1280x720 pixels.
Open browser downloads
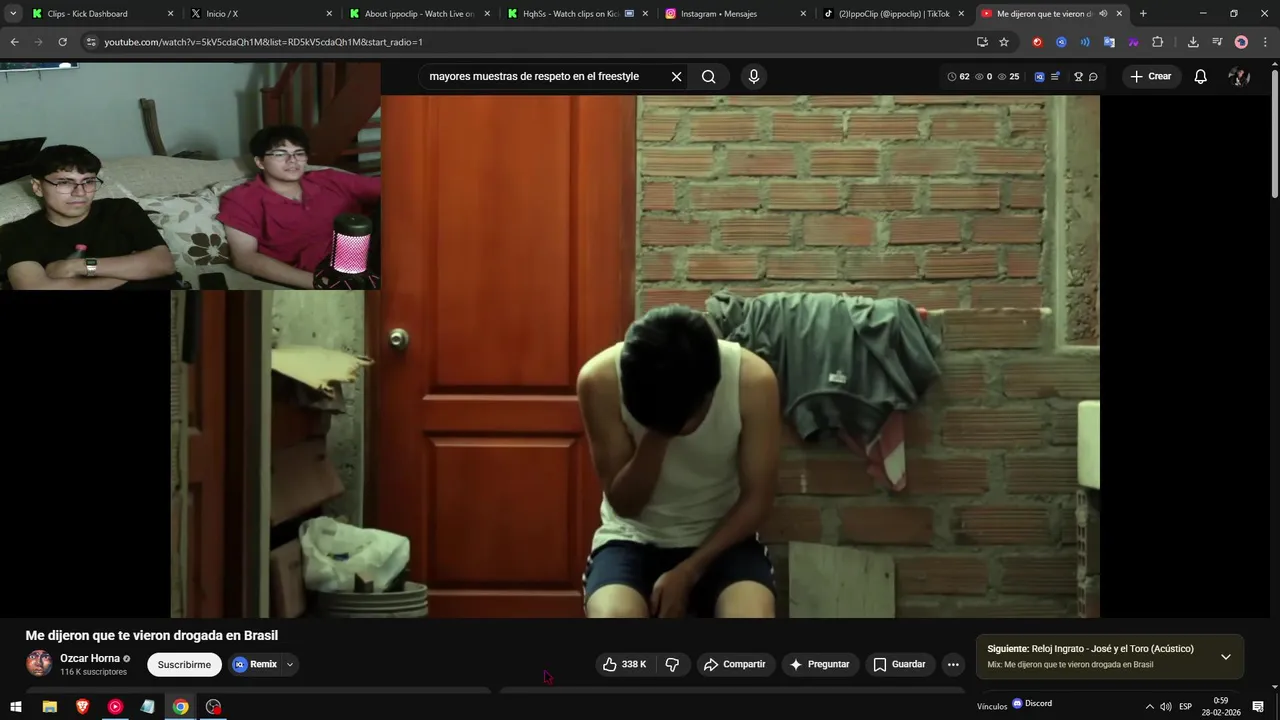(x=1193, y=42)
